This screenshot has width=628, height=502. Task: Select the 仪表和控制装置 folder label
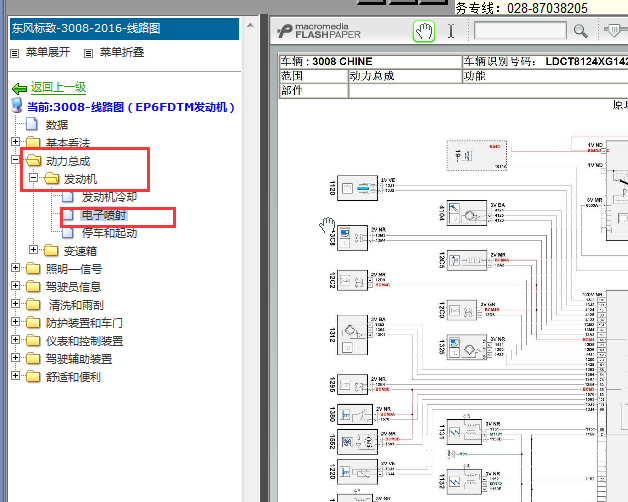(85, 341)
